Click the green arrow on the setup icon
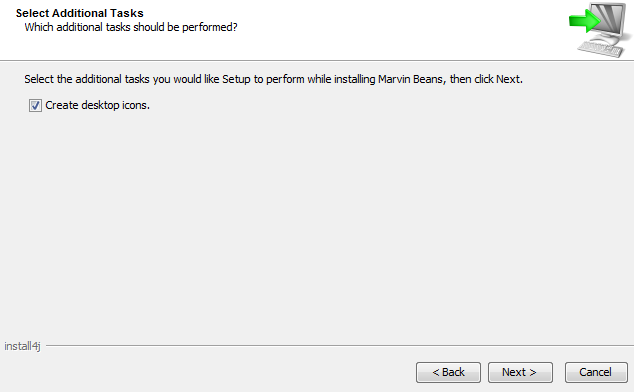Image resolution: width=634 pixels, height=392 pixels. tap(584, 20)
